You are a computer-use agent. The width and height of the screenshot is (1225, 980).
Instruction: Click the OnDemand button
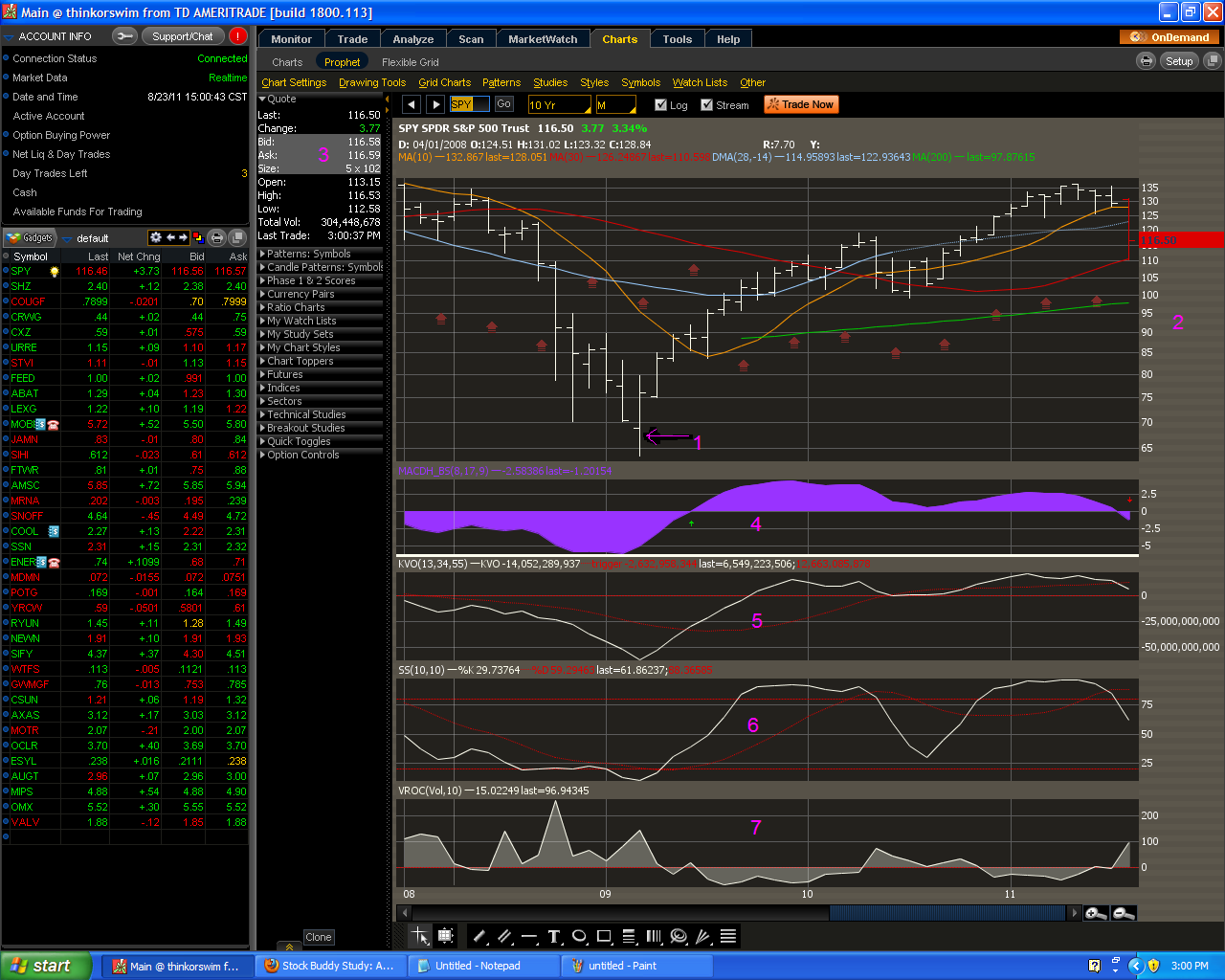(x=1170, y=37)
